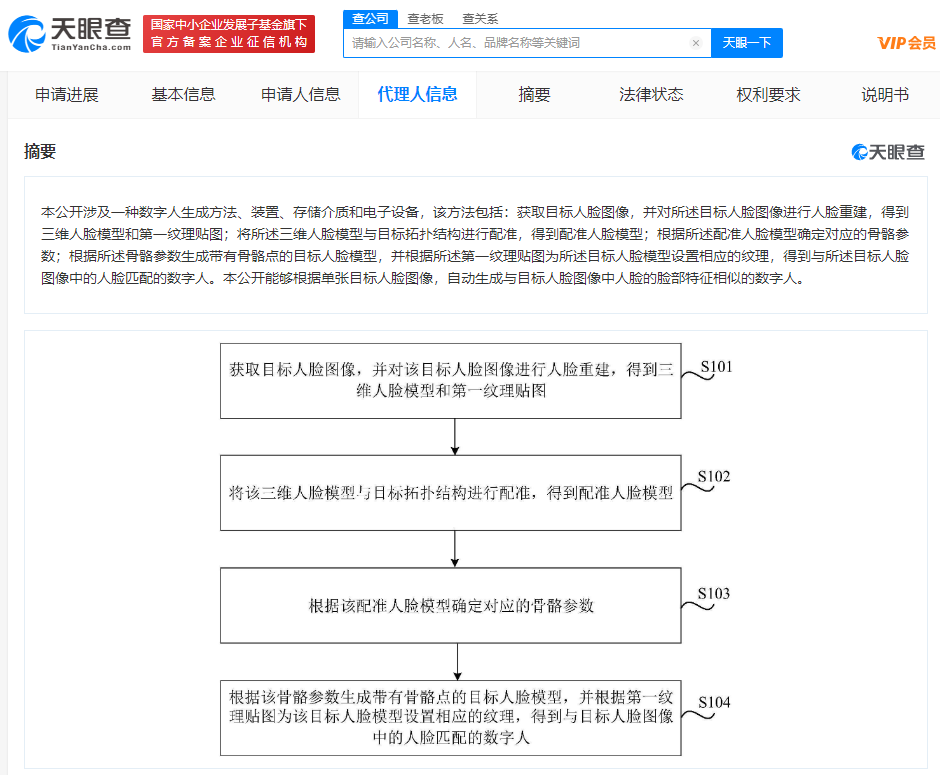Click the abstract paragraph starting 本公开涉及一种数字人生成方法
This screenshot has width=940, height=775.
coord(475,245)
